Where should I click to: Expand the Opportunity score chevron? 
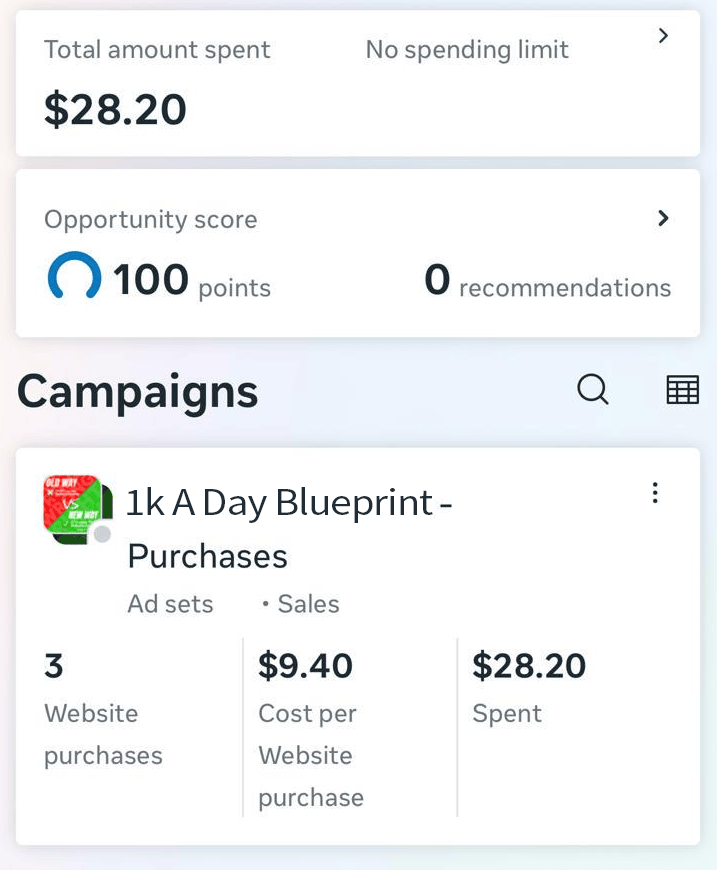(663, 219)
